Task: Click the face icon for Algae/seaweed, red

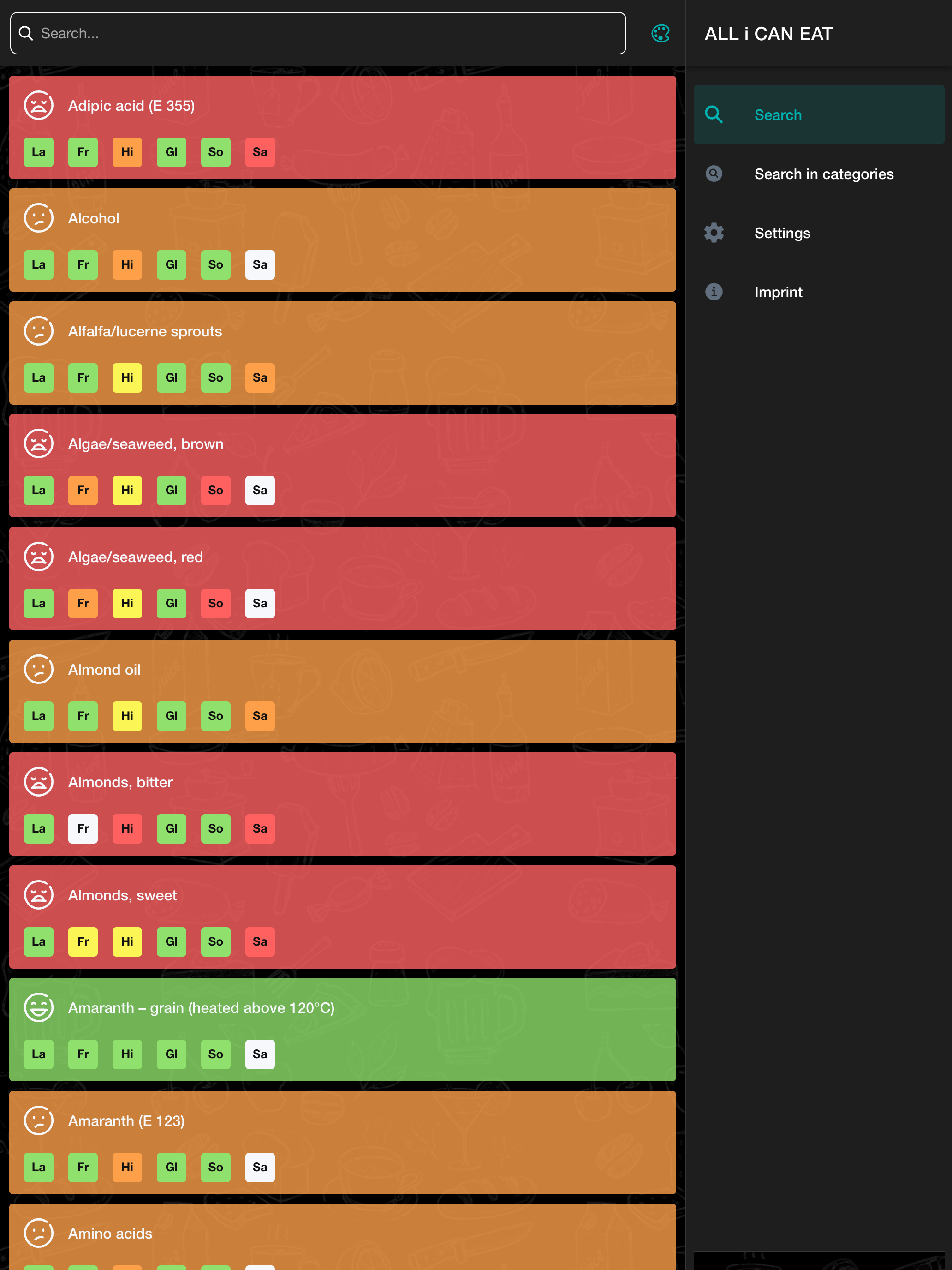Action: 38,557
